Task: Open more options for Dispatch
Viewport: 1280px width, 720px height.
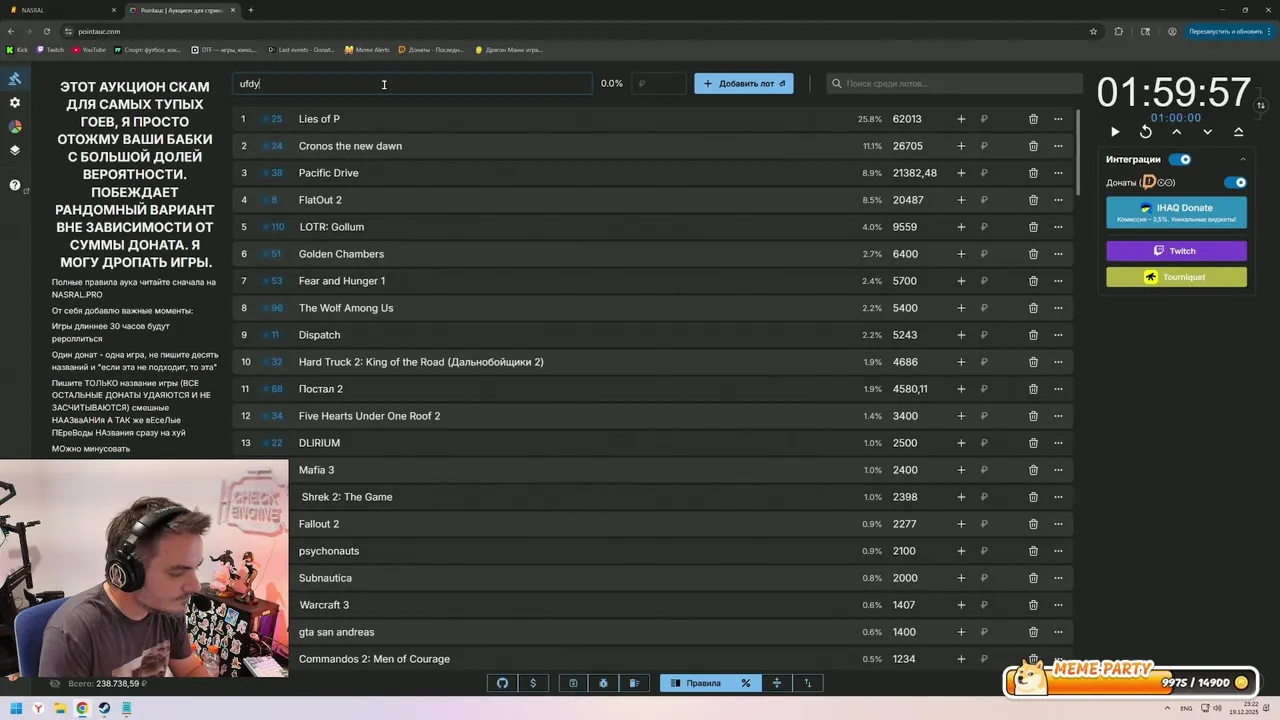Action: coord(1058,335)
